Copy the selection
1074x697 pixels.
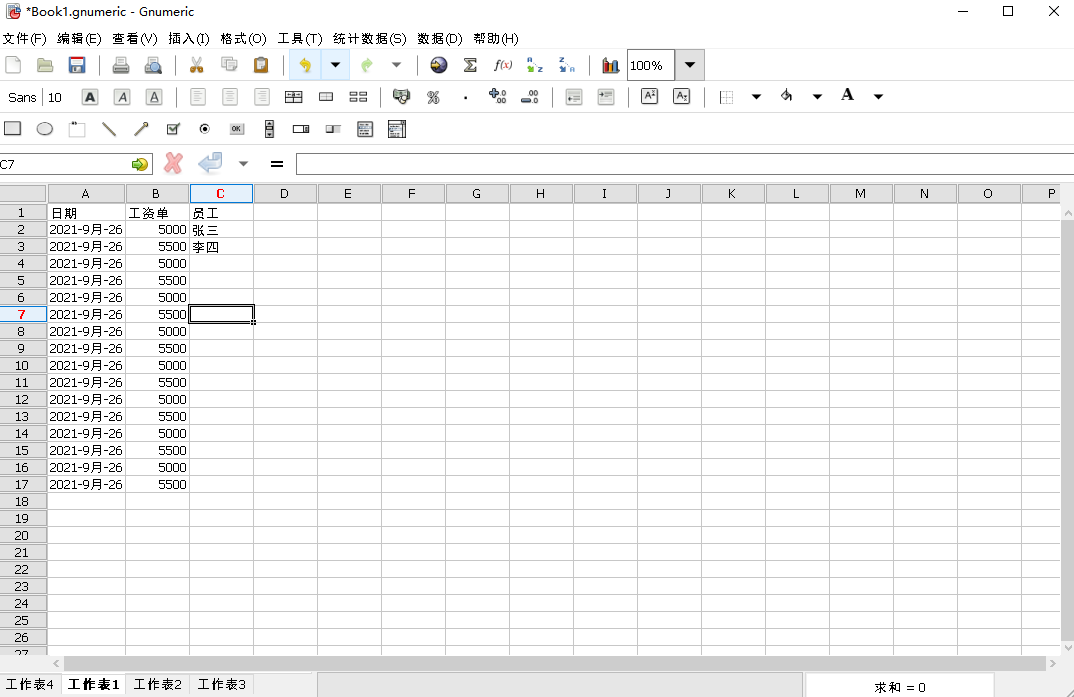tap(229, 65)
